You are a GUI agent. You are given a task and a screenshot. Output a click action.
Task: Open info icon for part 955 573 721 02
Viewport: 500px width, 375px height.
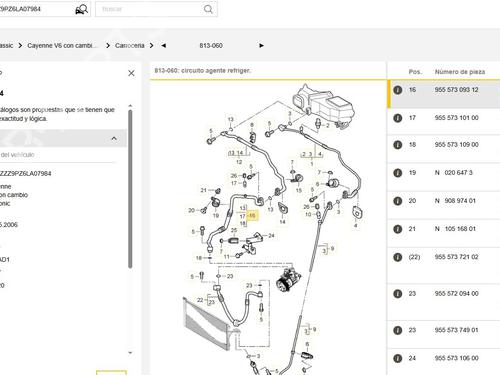(397, 257)
